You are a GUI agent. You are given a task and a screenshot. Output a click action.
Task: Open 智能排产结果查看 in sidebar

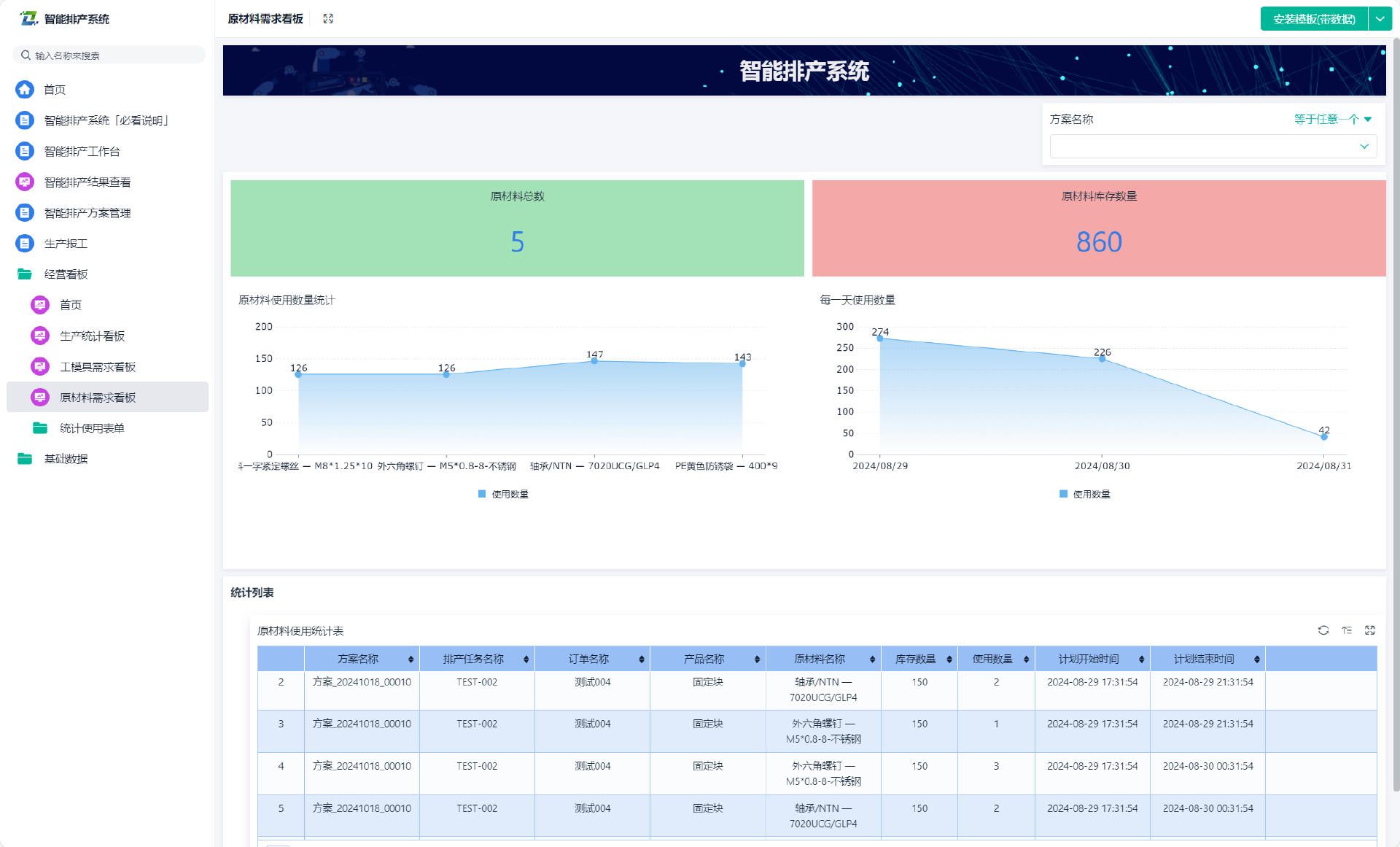point(87,182)
